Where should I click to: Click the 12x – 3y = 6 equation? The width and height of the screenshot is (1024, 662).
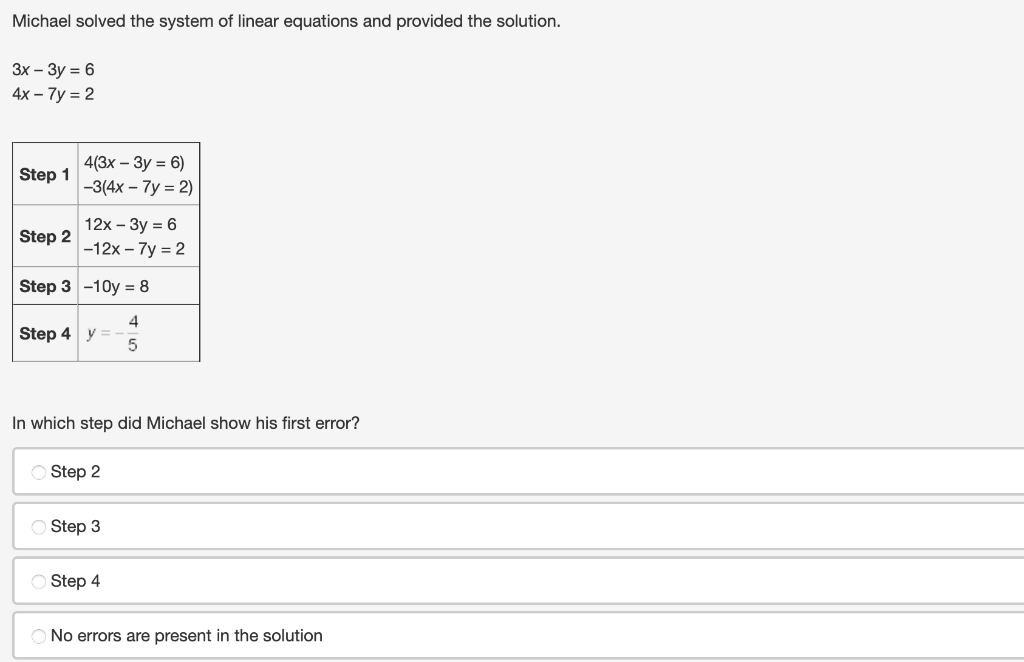click(x=130, y=225)
